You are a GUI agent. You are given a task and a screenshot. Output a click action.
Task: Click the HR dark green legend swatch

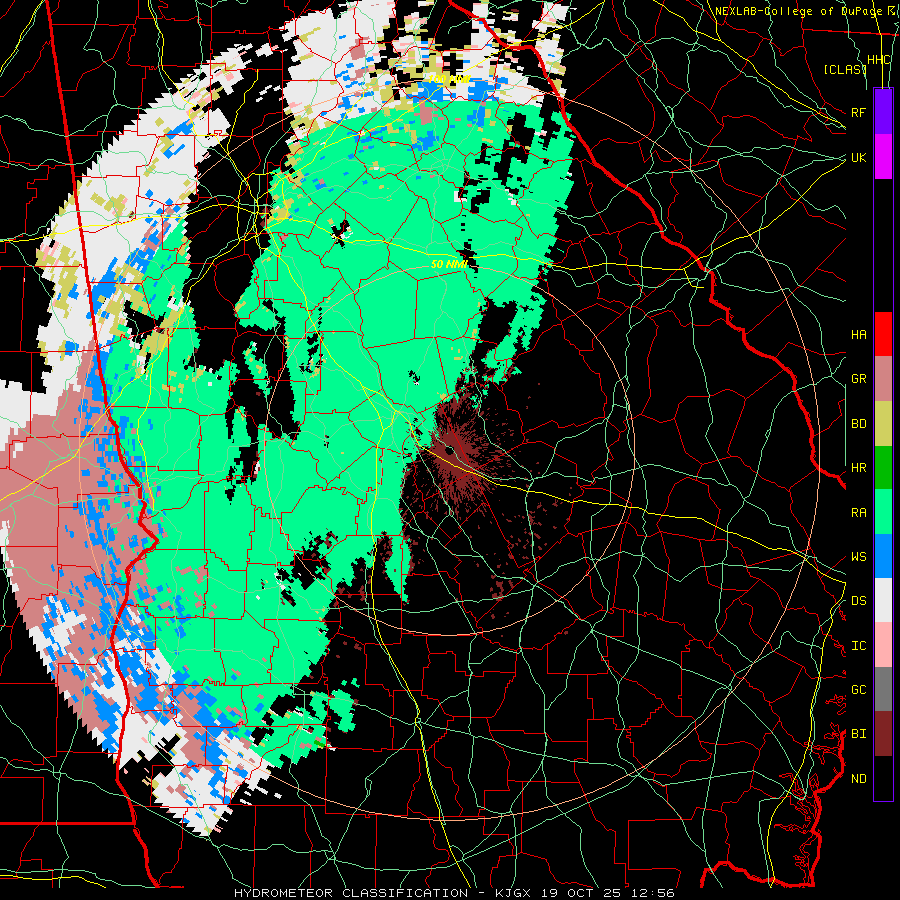[883, 467]
